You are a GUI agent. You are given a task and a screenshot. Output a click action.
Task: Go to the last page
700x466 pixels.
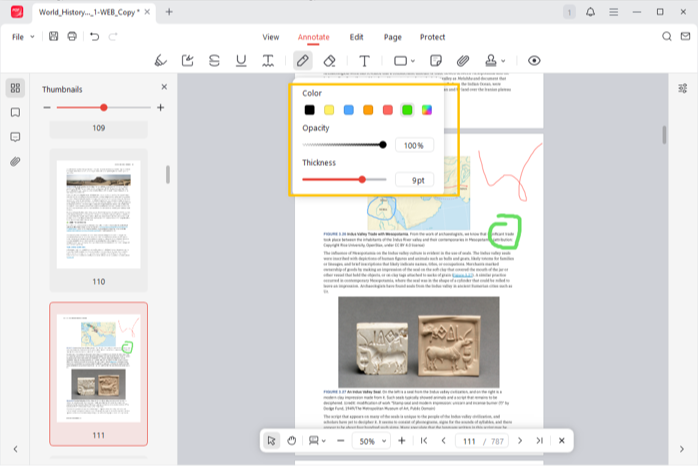(539, 441)
